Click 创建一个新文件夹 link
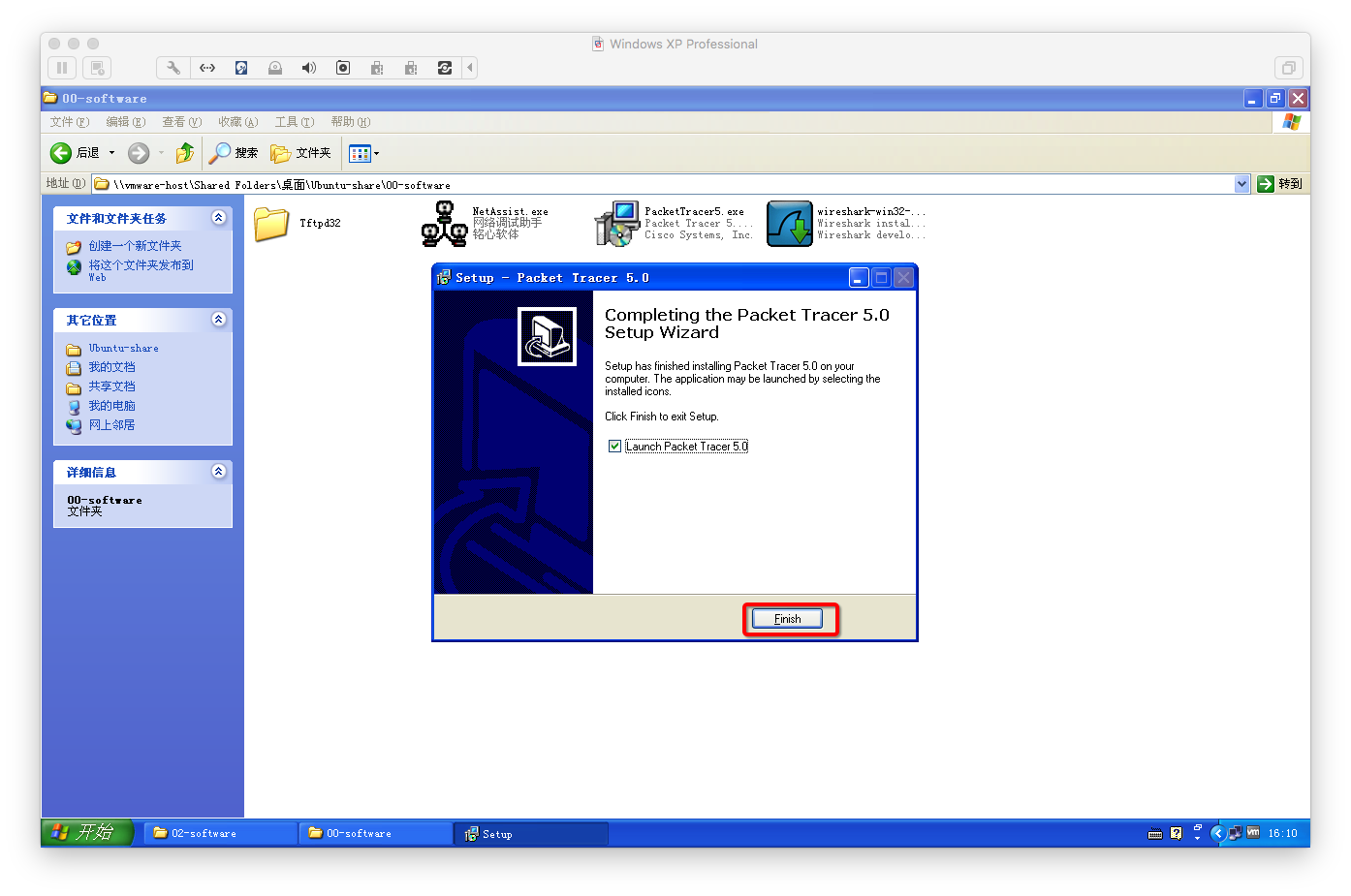Screen dimensions: 1351x896 (135, 246)
